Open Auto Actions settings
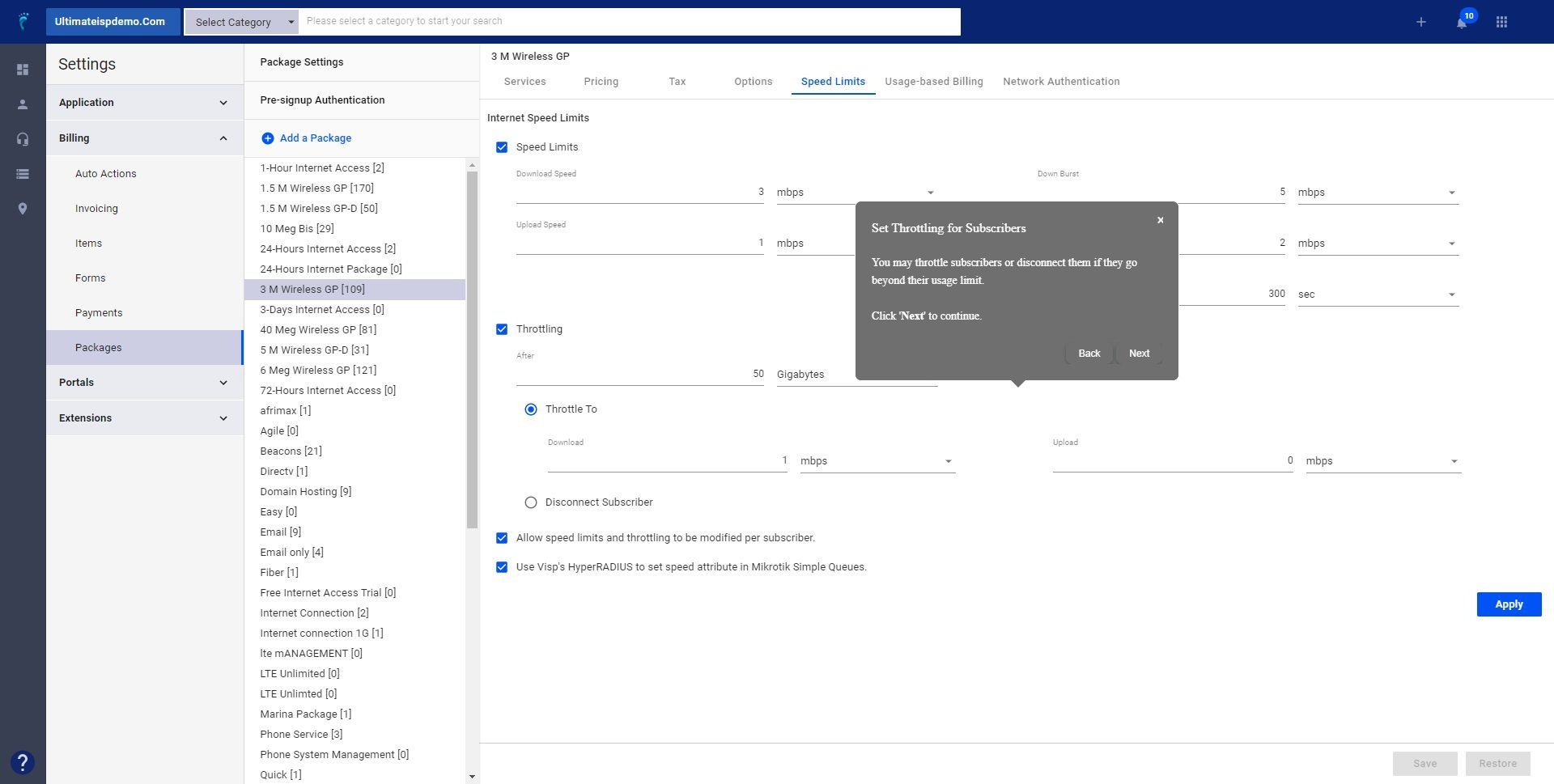This screenshot has height=784, width=1554. (145, 174)
